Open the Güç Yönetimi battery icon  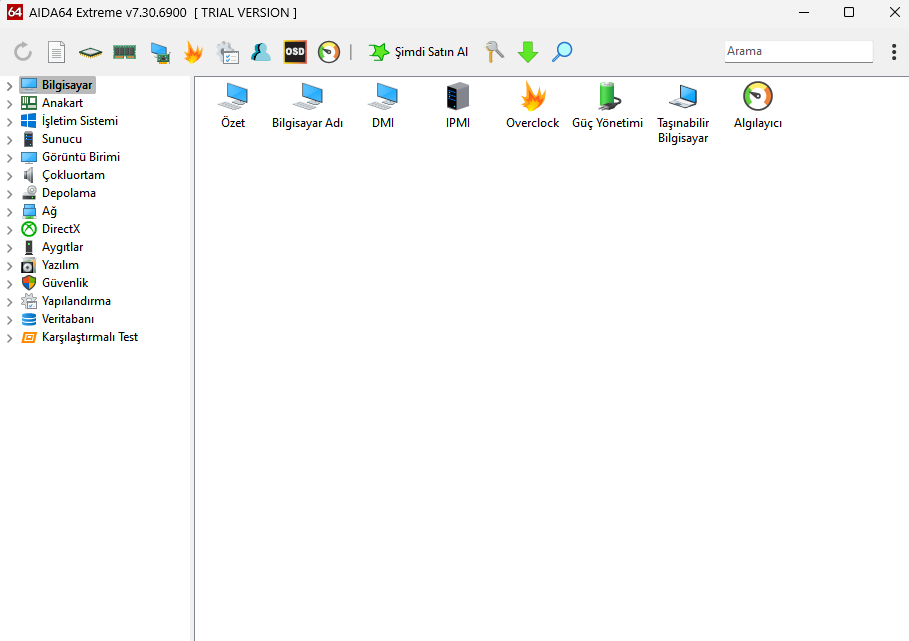click(607, 97)
